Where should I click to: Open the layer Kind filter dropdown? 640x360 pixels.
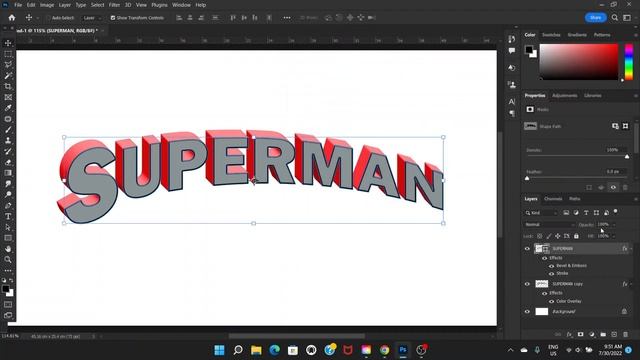click(x=541, y=213)
